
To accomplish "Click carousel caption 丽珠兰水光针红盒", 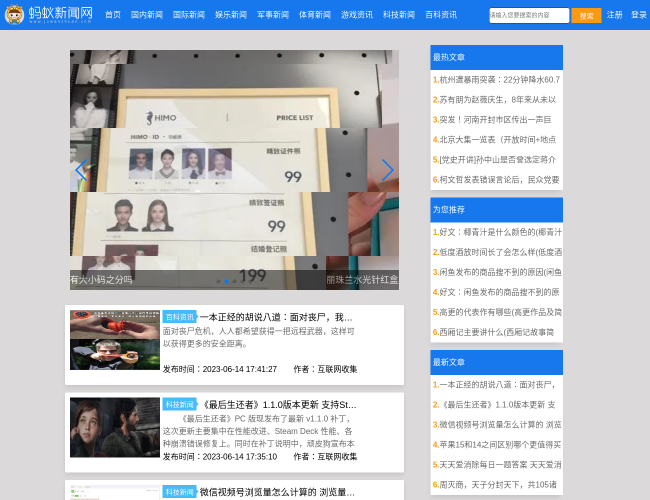I will tap(362, 280).
